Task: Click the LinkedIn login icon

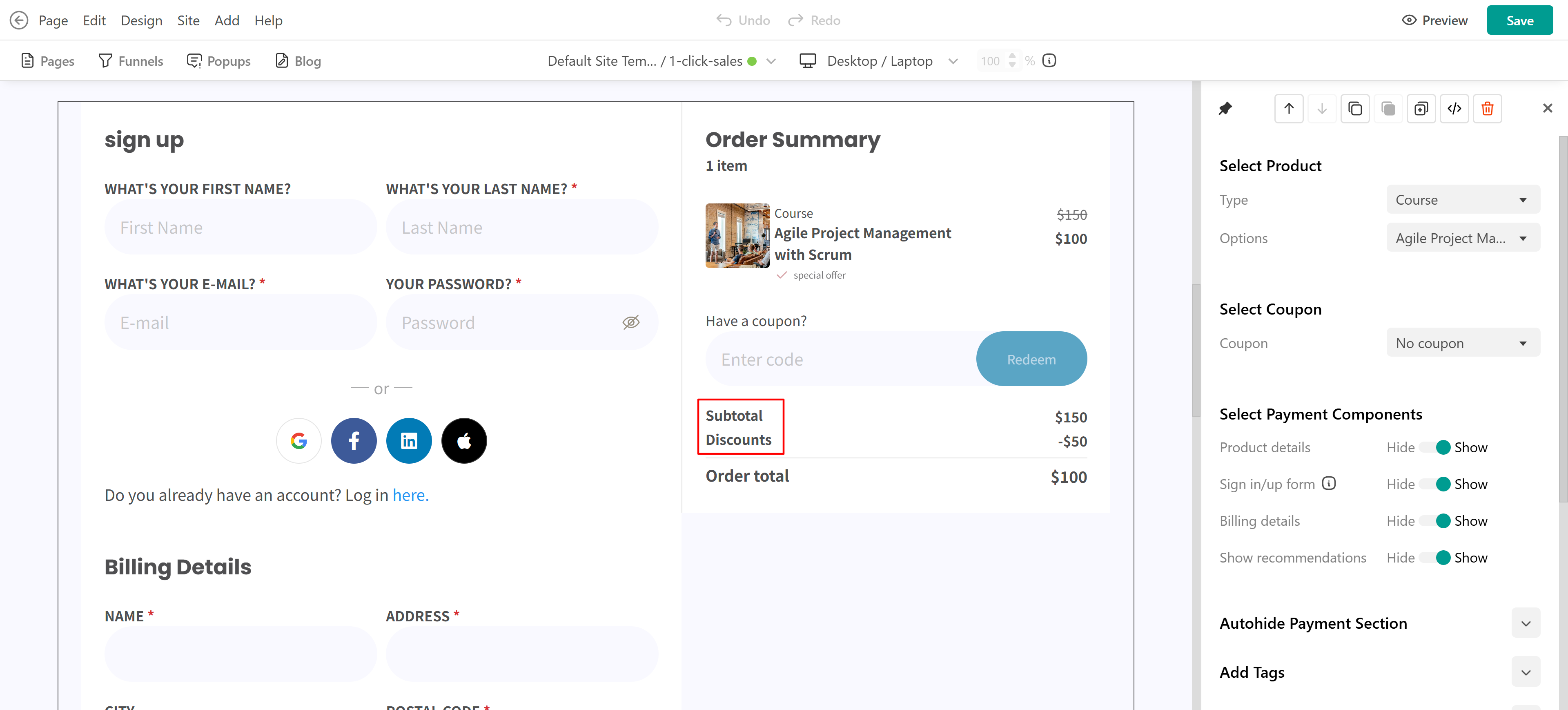Action: [409, 440]
